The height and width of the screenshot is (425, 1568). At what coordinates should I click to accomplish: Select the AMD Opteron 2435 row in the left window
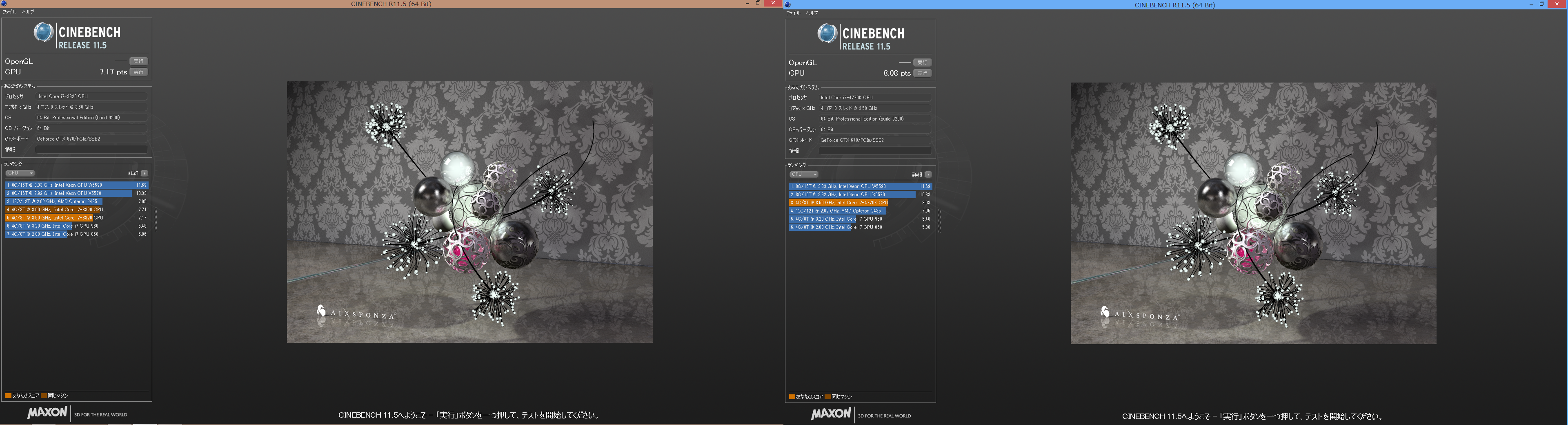click(x=77, y=201)
